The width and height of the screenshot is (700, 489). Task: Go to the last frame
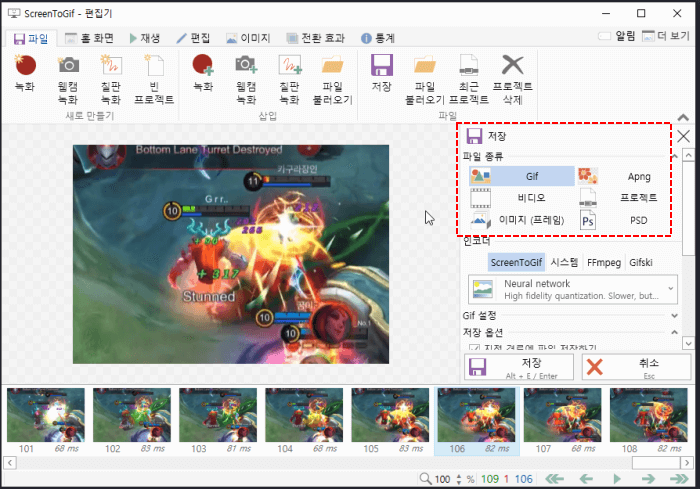(679, 479)
